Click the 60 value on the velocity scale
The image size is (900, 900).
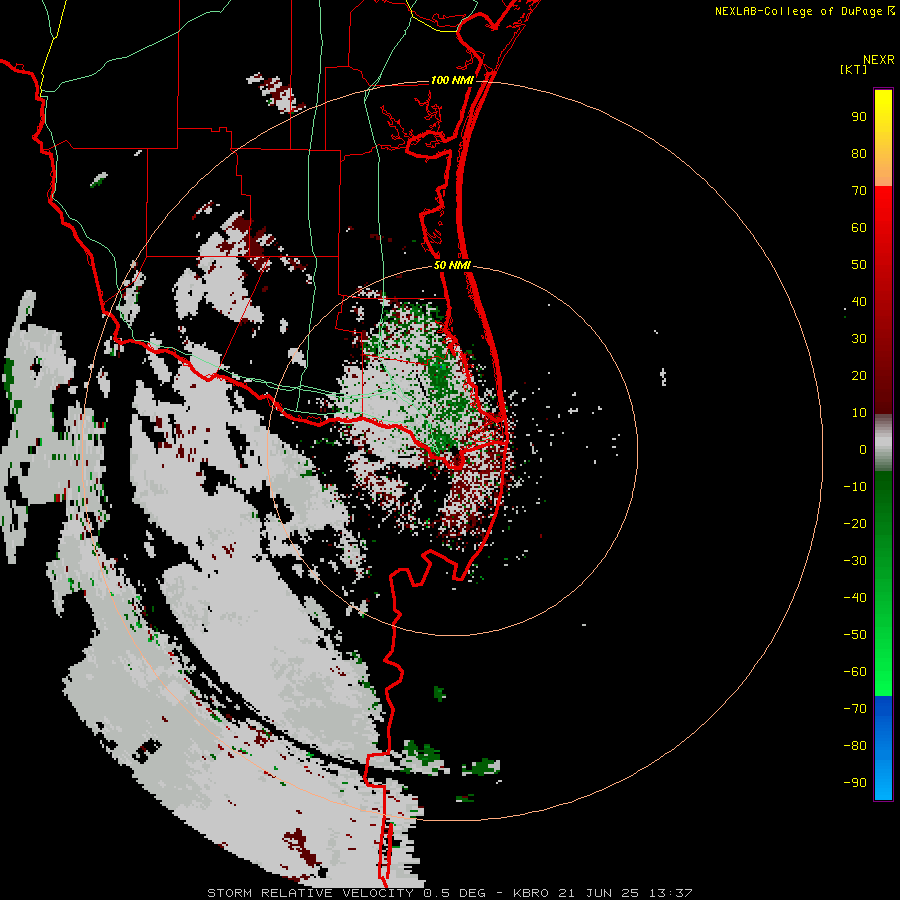click(859, 228)
